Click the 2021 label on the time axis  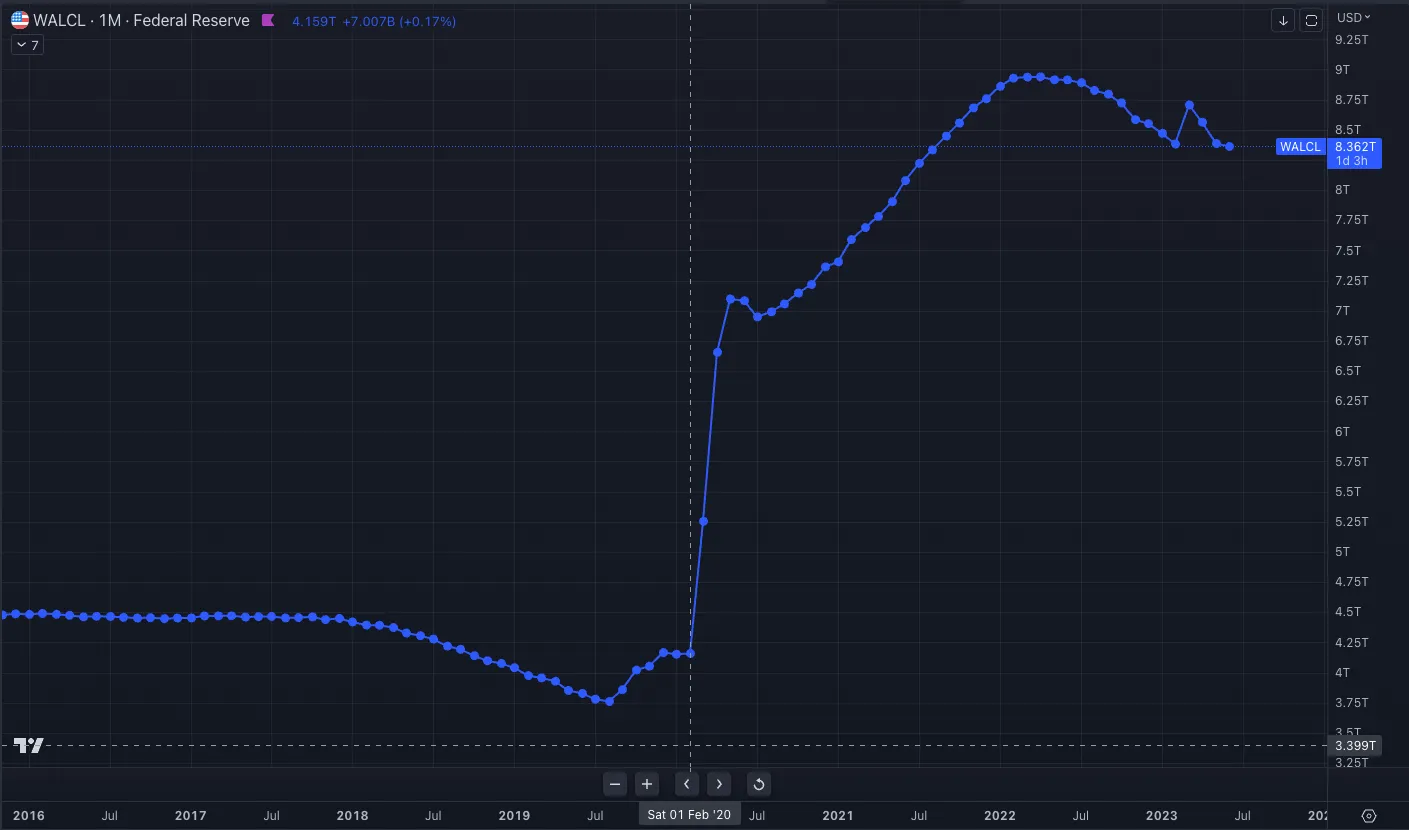838,815
